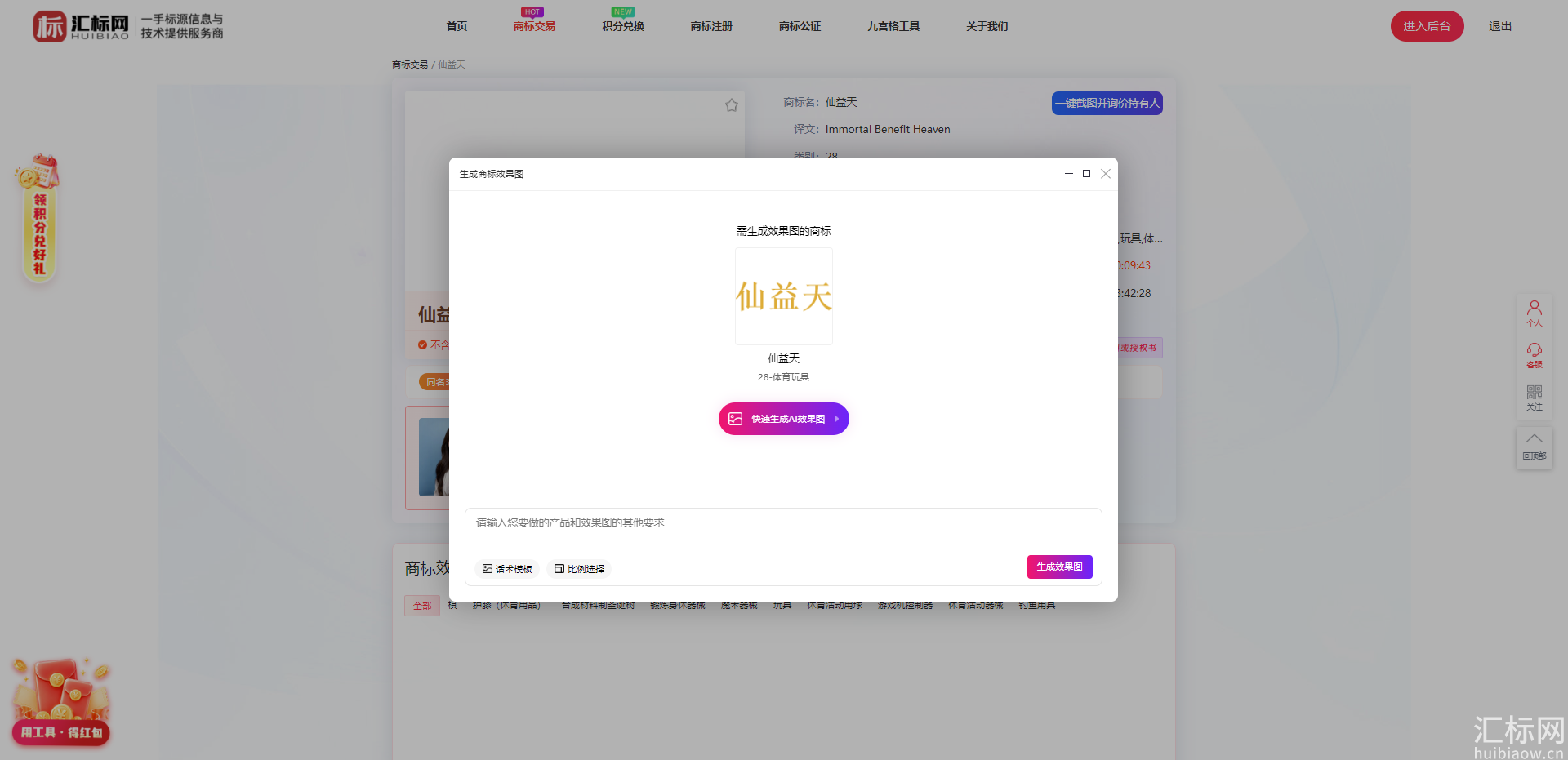The height and width of the screenshot is (760, 1568).
Task: Click the 译文 text Immortal Benefit Heaven
Action: (x=888, y=129)
